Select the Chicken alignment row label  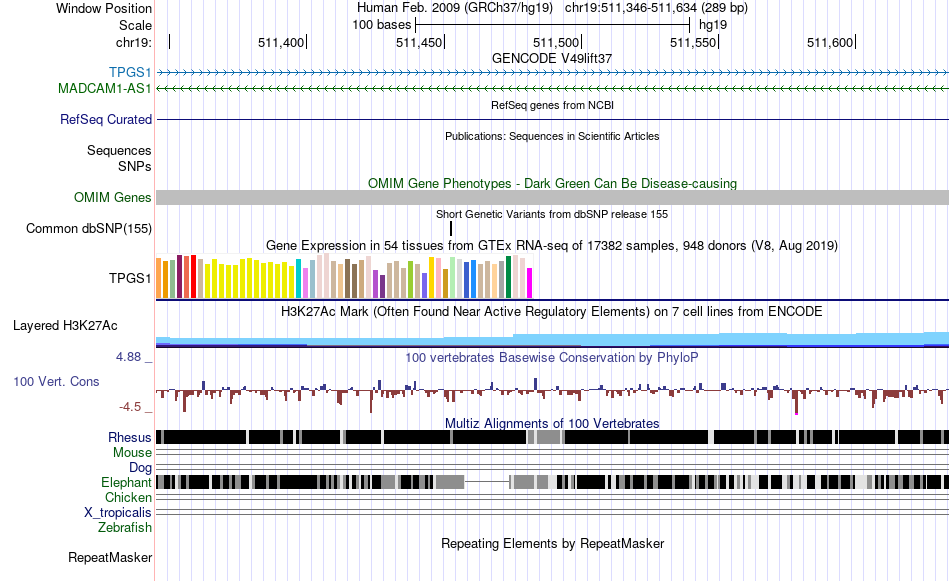pyautogui.click(x=128, y=497)
